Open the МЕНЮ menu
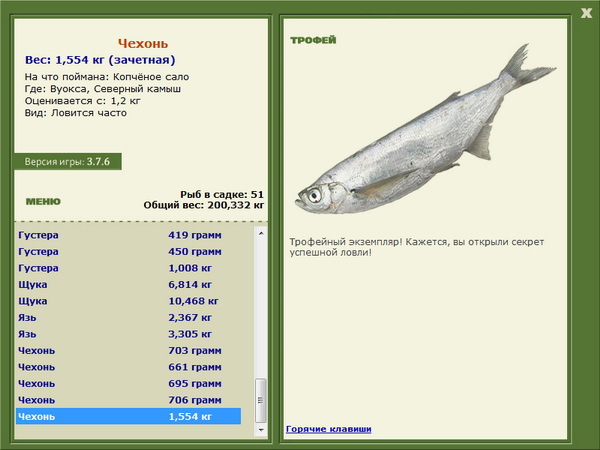 (x=43, y=202)
